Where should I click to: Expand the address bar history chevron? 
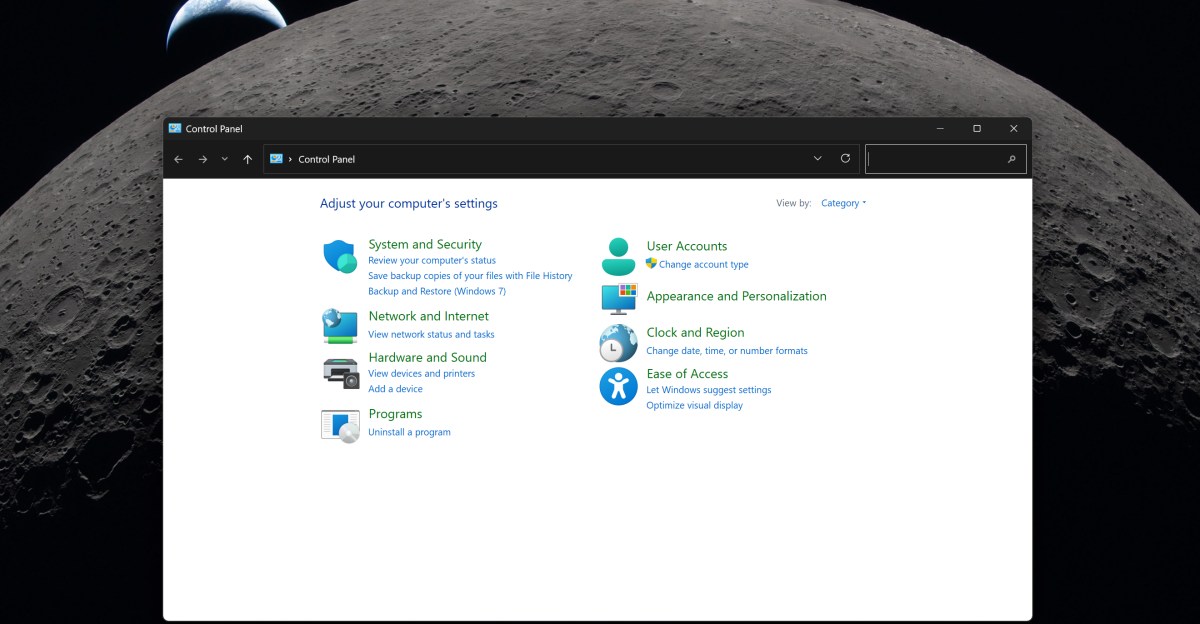click(x=818, y=158)
